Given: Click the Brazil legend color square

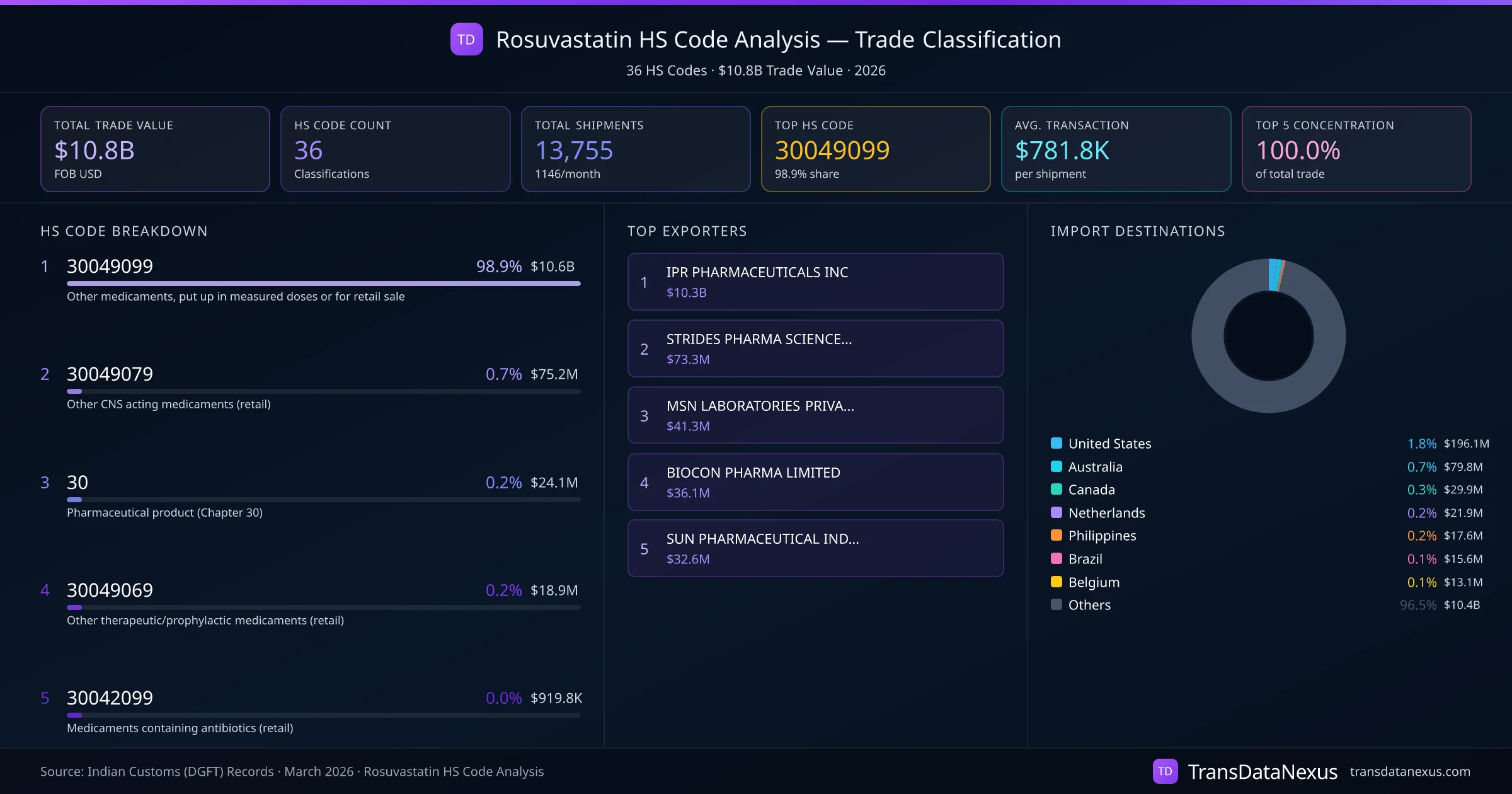Looking at the screenshot, I should tap(1057, 558).
